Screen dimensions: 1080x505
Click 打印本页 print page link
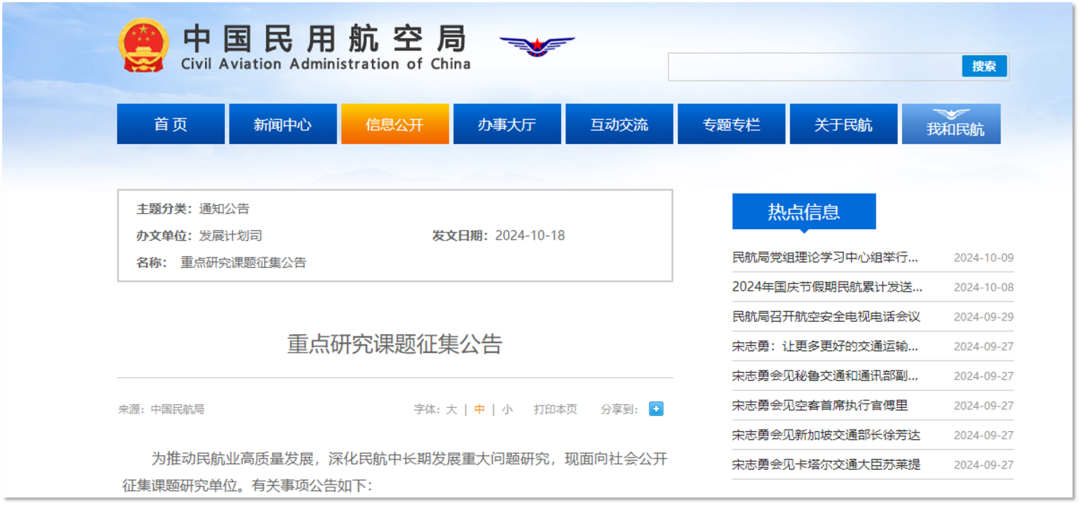[555, 410]
